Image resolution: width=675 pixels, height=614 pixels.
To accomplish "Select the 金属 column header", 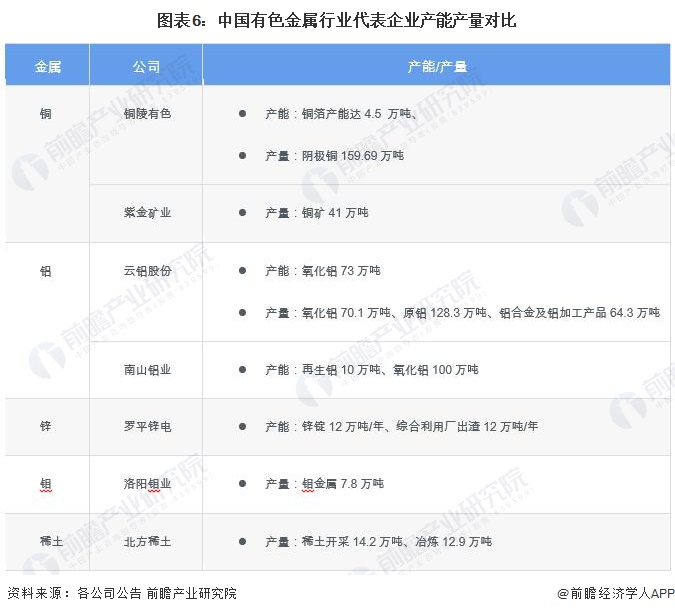I will point(47,66).
